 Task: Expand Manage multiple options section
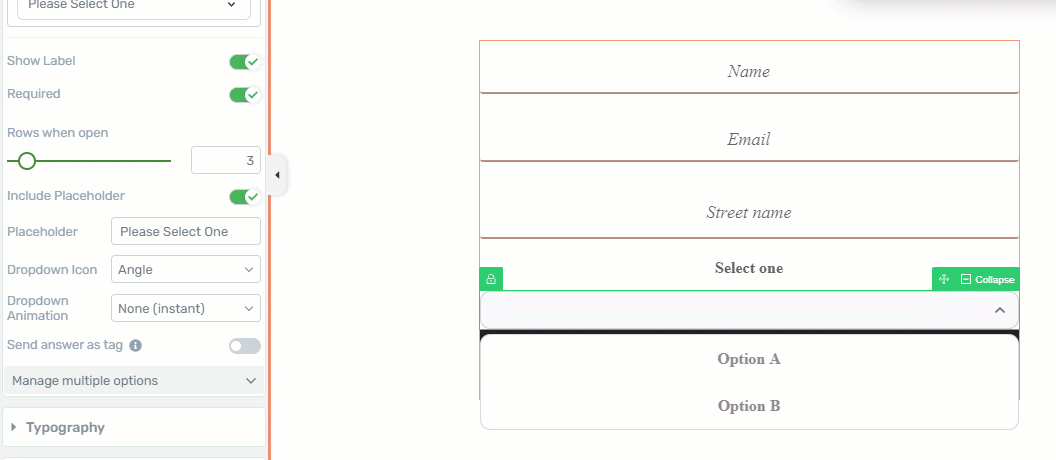pos(134,381)
